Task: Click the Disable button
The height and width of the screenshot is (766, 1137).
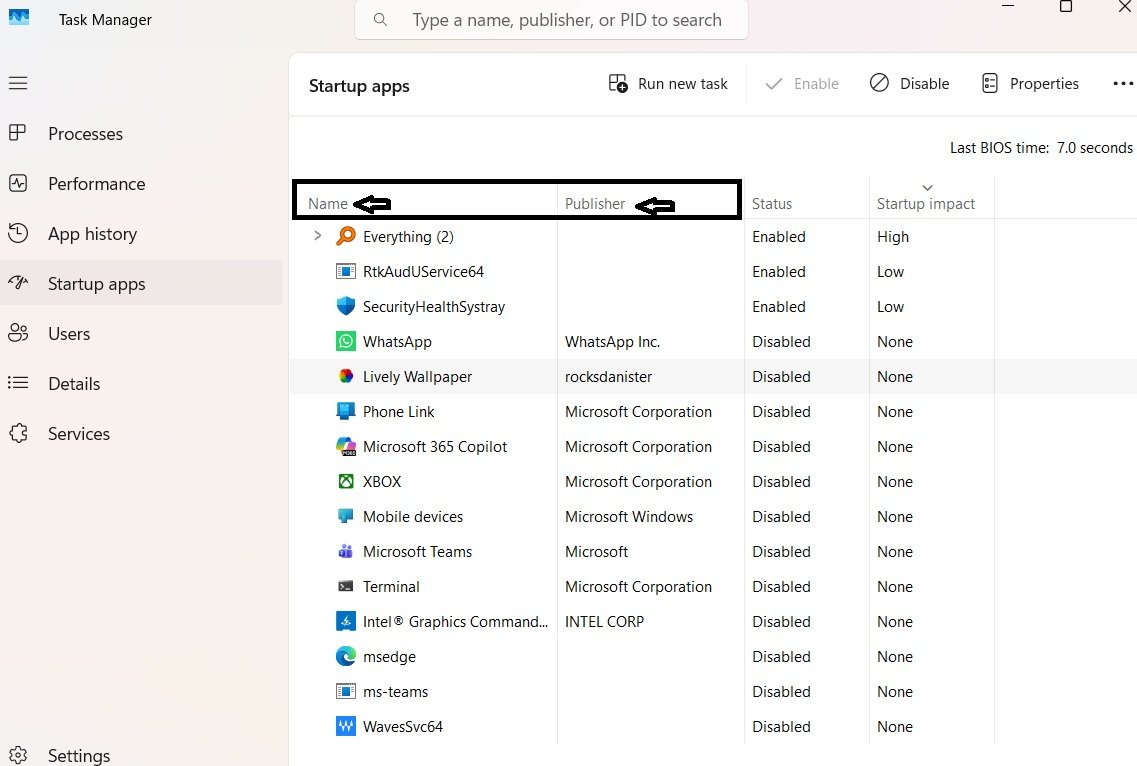Action: 909,84
